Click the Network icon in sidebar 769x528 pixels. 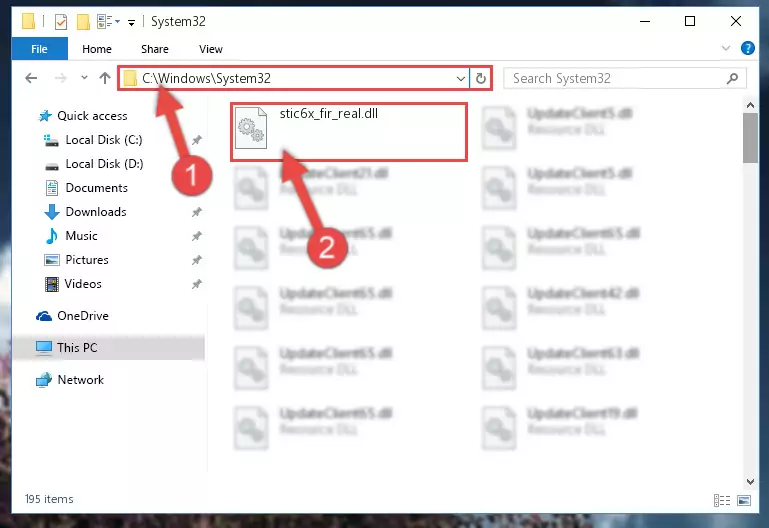[44, 380]
